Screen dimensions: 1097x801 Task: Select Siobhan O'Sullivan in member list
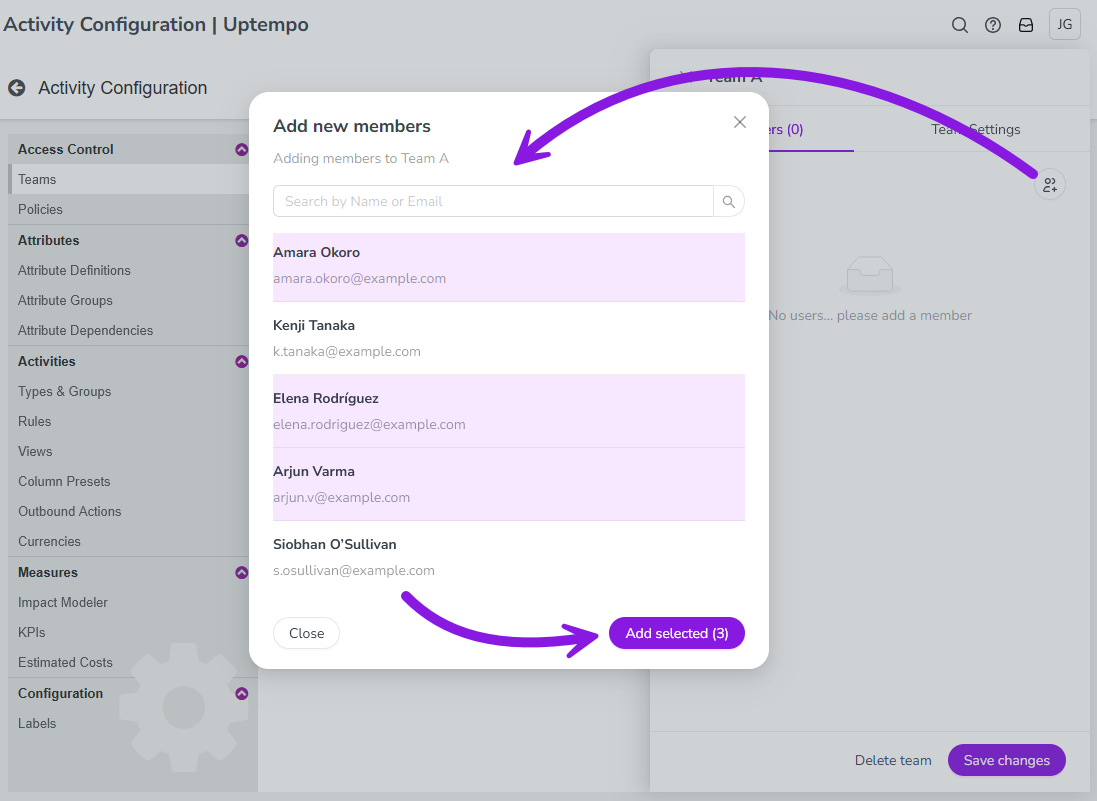point(509,557)
